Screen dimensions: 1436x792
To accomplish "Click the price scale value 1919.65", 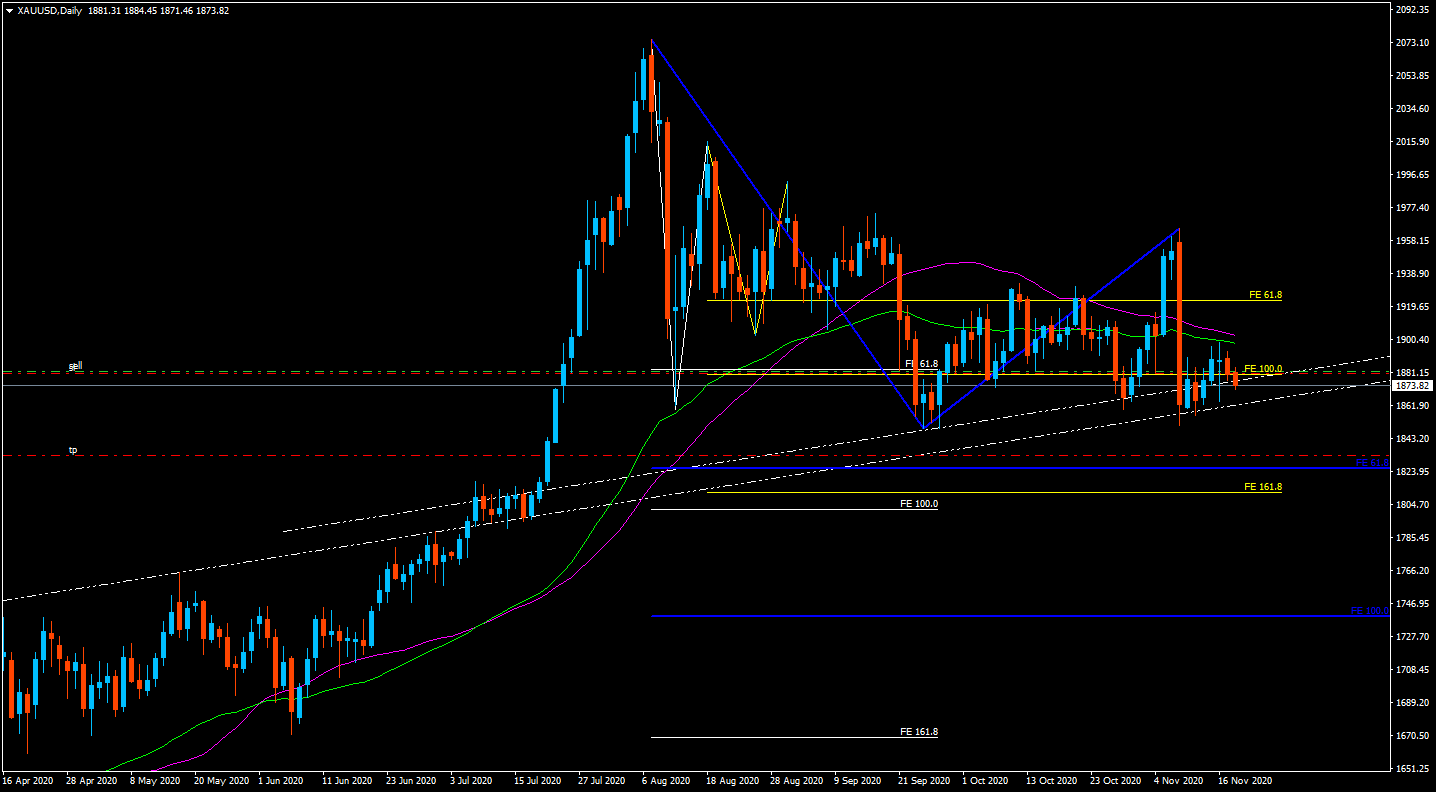I will pyautogui.click(x=1413, y=307).
